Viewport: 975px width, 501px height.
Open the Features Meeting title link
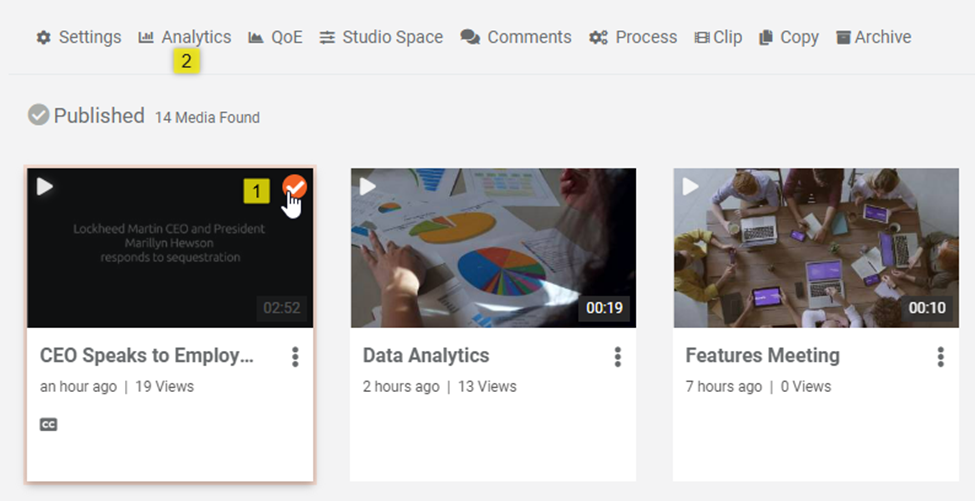(762, 356)
